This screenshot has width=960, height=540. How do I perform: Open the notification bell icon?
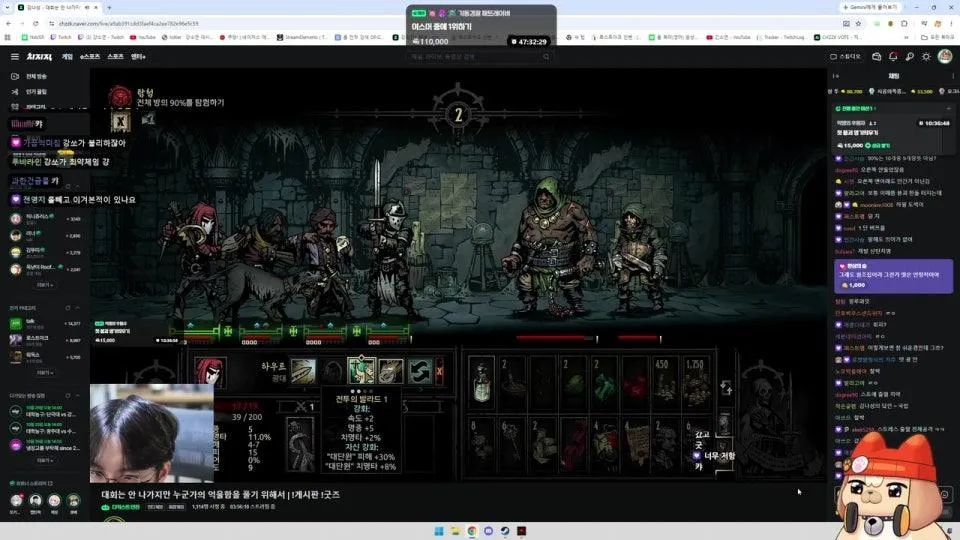point(893,56)
